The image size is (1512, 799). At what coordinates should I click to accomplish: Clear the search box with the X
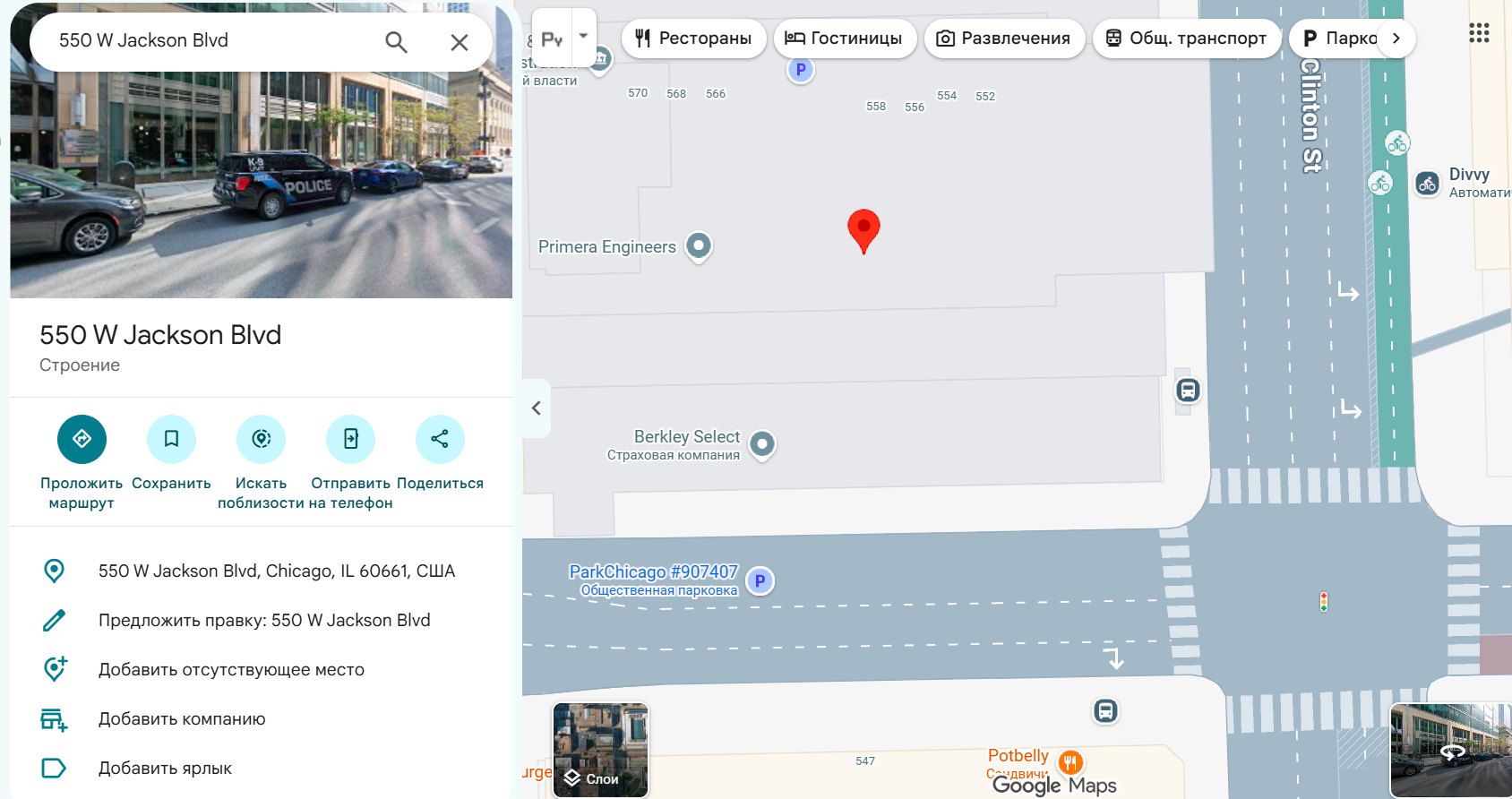pyautogui.click(x=460, y=42)
